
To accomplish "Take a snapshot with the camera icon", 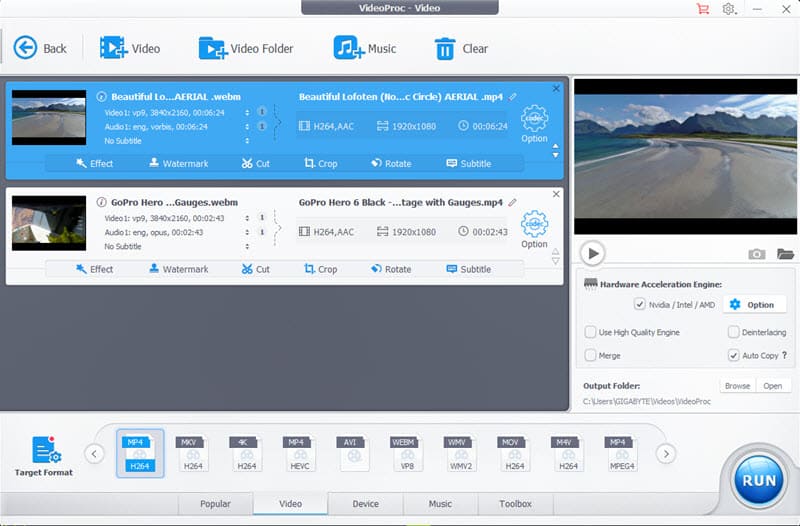I will (757, 254).
